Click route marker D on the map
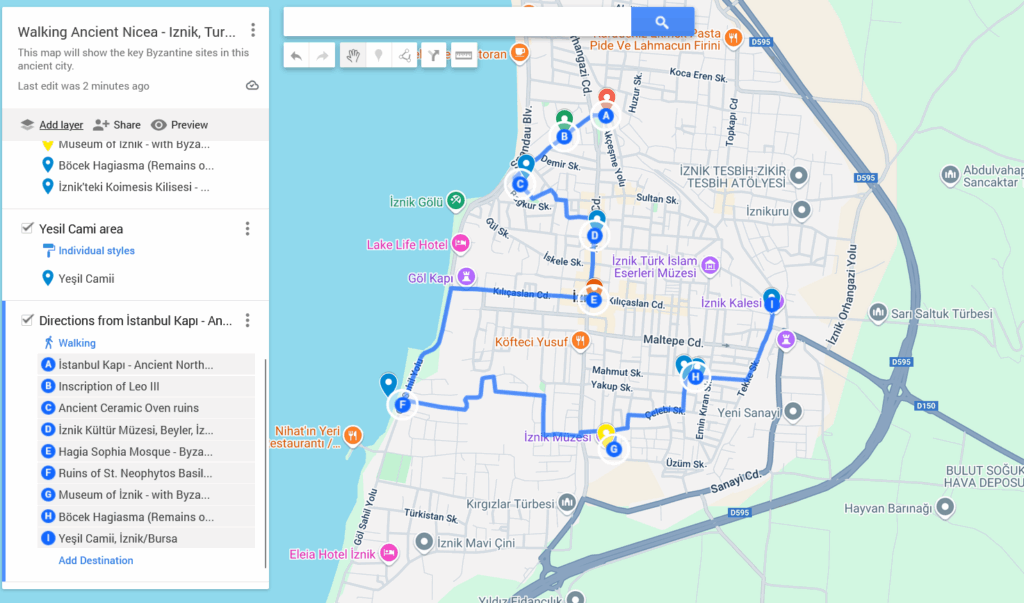 594,236
